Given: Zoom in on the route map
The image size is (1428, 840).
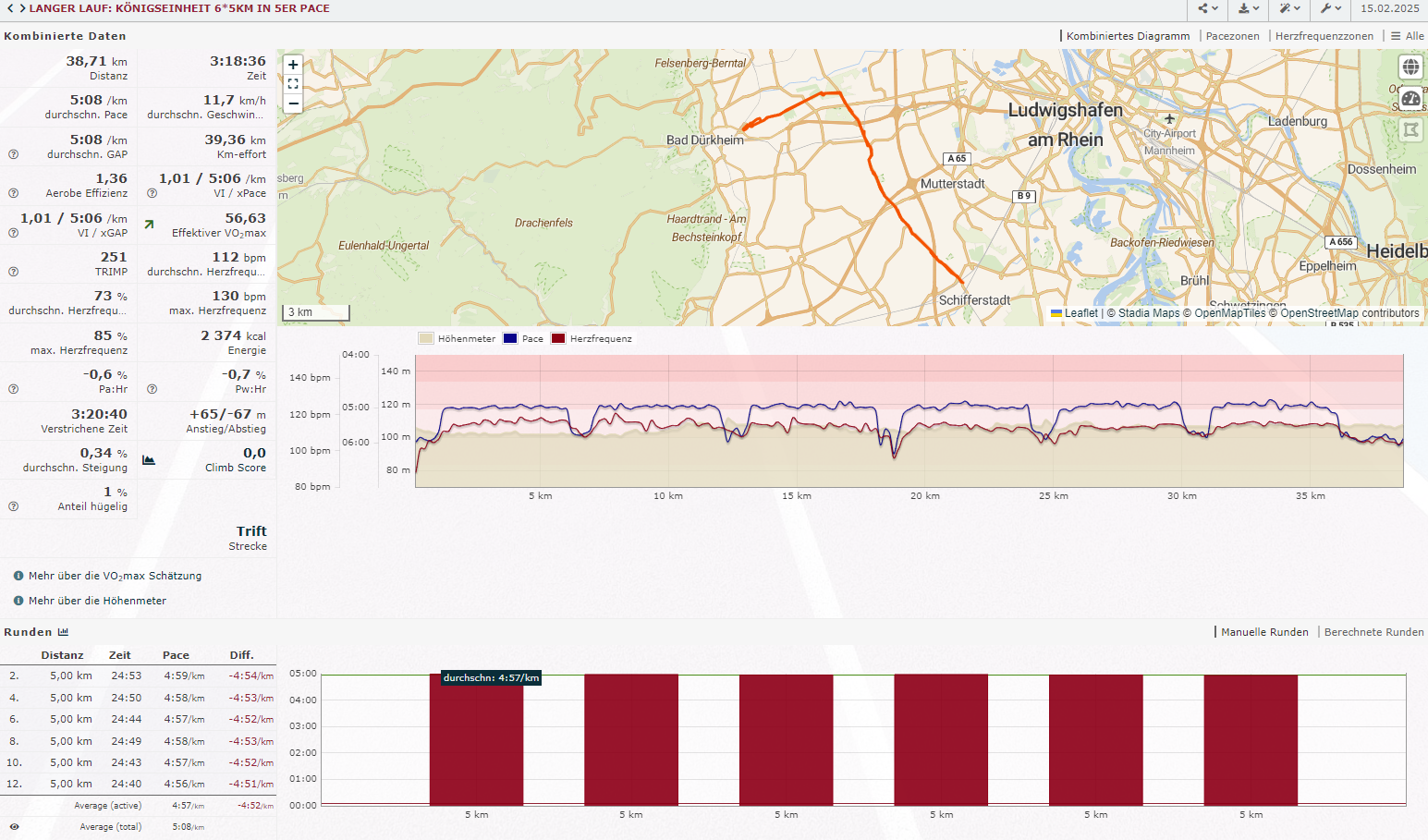Looking at the screenshot, I should tap(293, 65).
